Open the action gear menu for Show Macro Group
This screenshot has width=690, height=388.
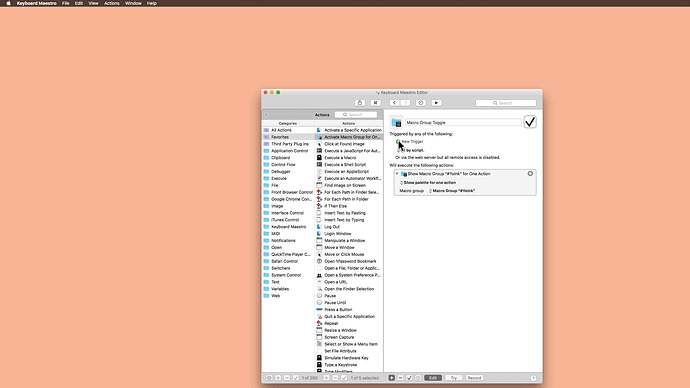click(x=530, y=174)
